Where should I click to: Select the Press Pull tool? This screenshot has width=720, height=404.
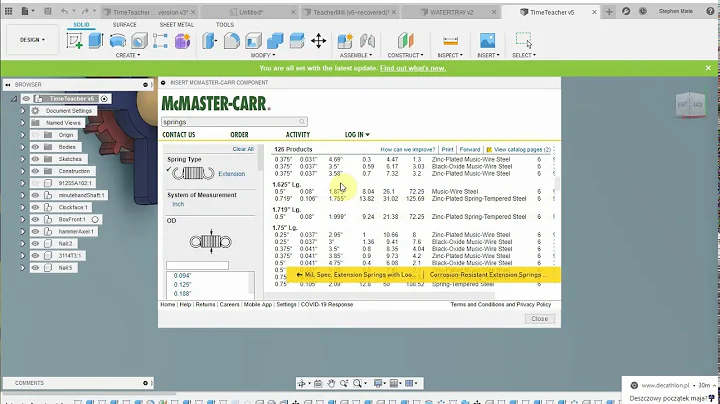tap(209, 41)
